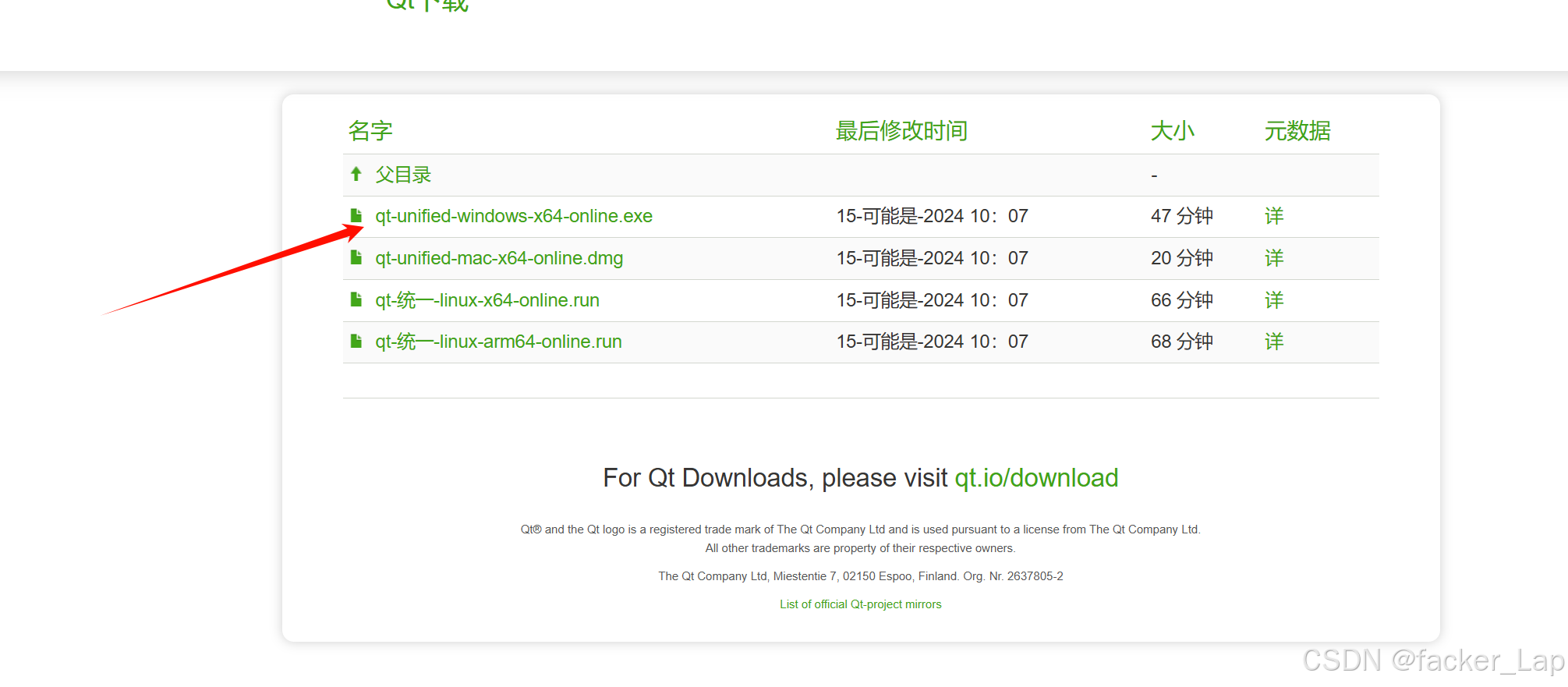Click the Qt registered trade mark notice
The image size is (1568, 687).
[861, 529]
